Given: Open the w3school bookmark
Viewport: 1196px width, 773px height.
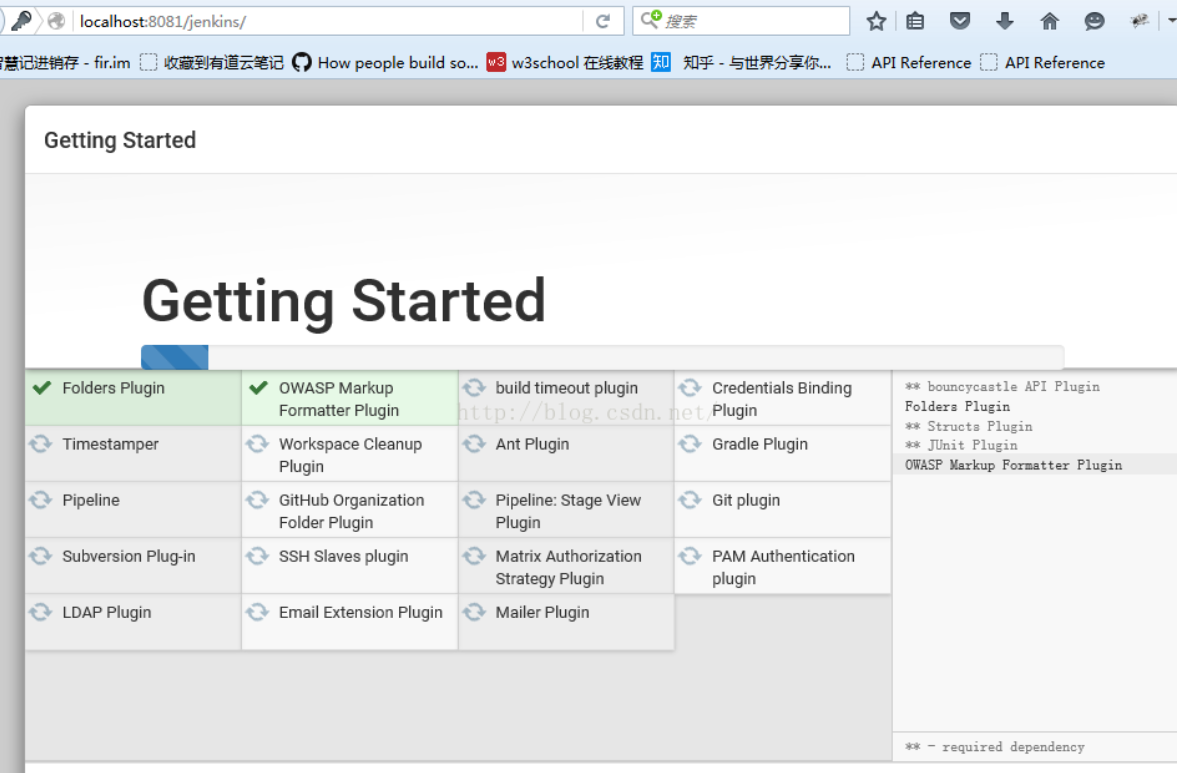Looking at the screenshot, I should (x=565, y=63).
